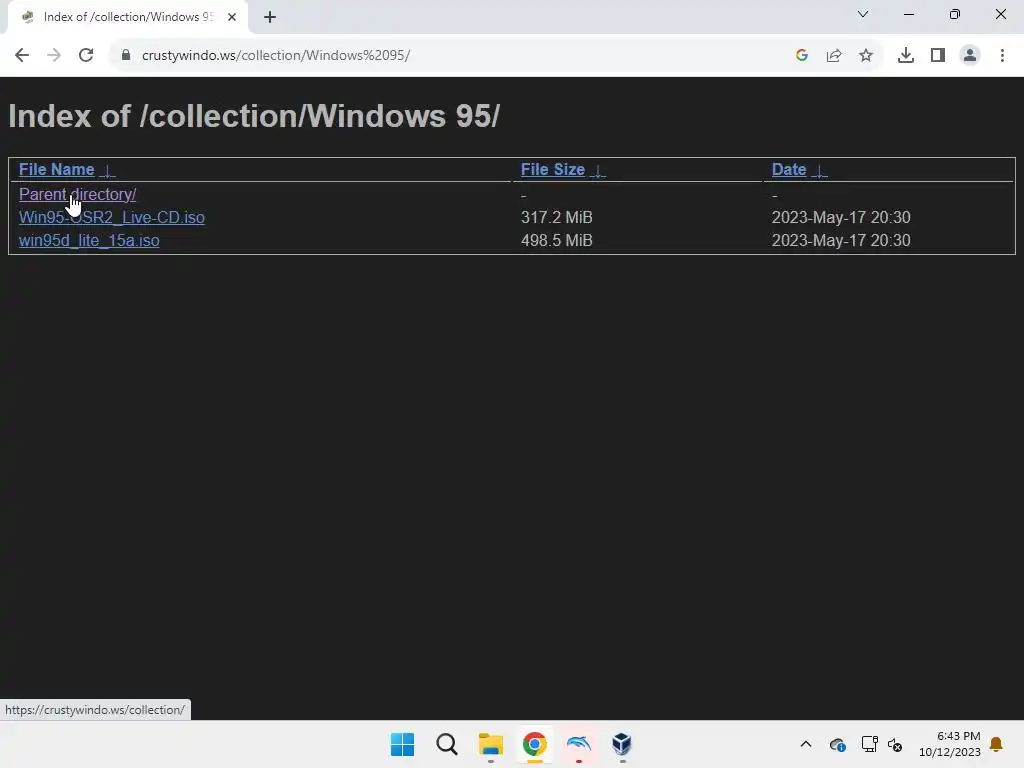Toggle the browser side panel

click(x=938, y=56)
